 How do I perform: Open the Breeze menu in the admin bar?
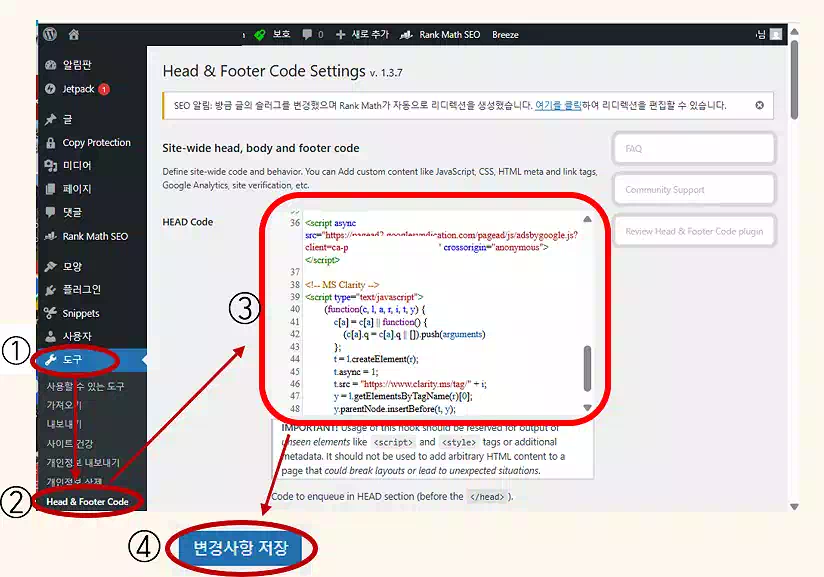click(x=505, y=34)
